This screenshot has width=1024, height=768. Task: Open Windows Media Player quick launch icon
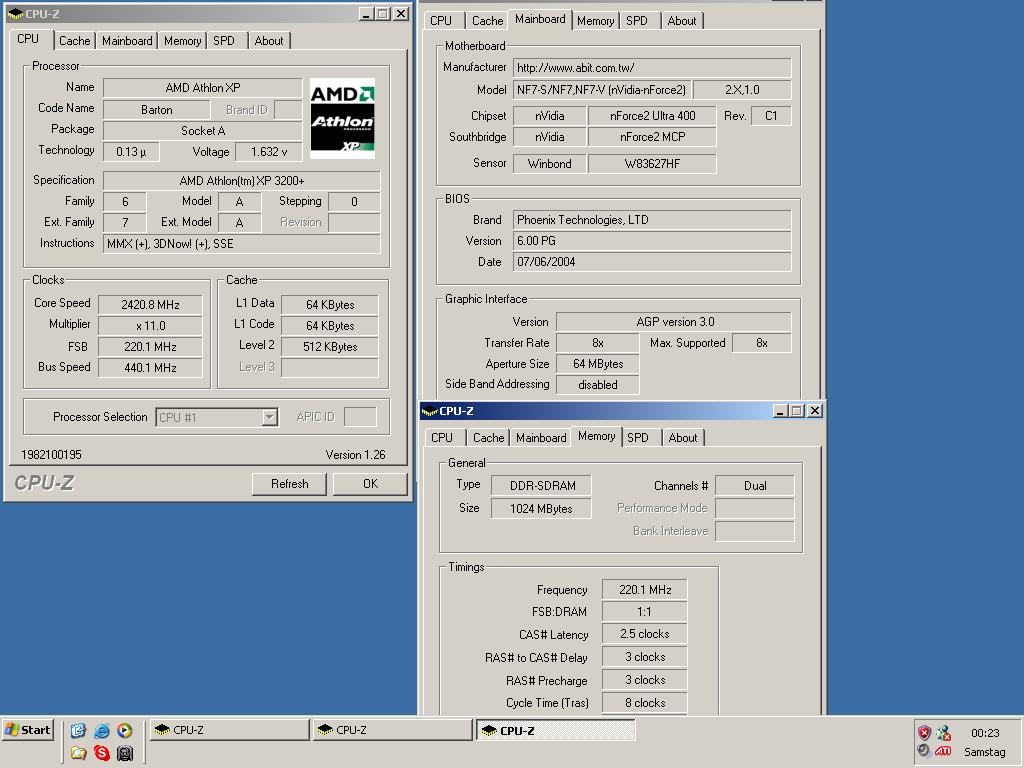pyautogui.click(x=125, y=730)
